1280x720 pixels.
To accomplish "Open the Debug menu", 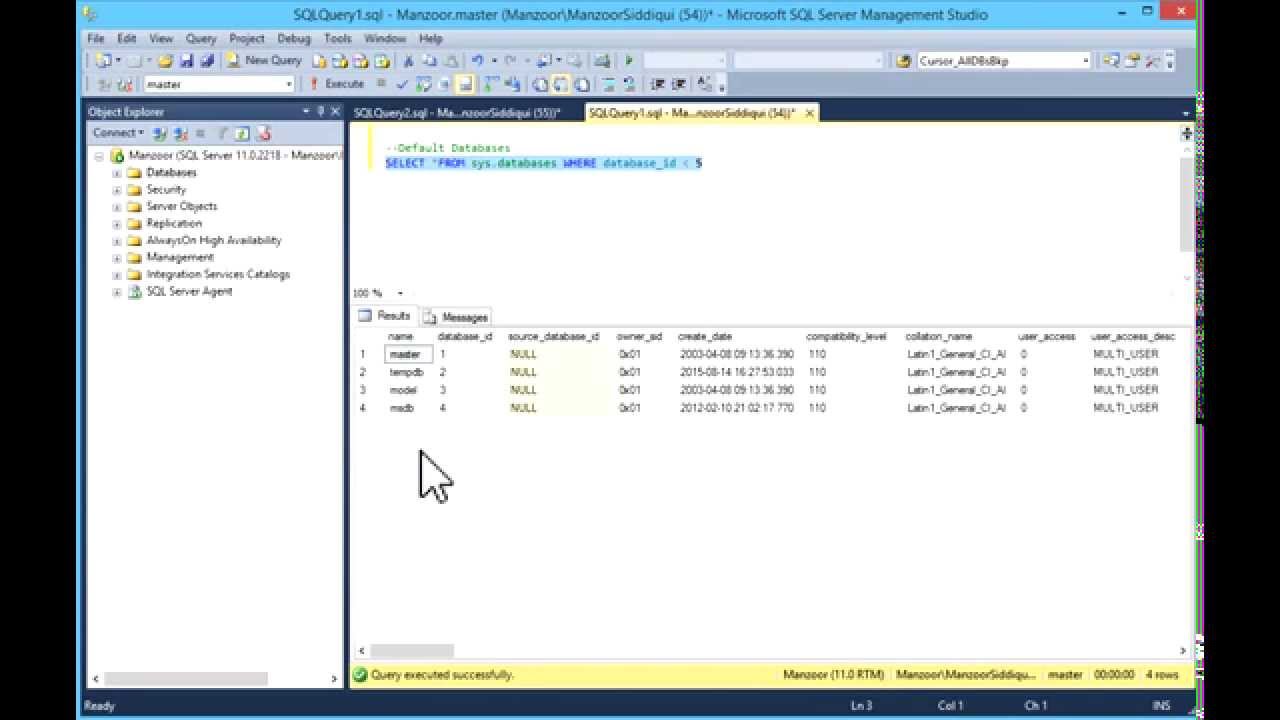I will click(x=294, y=38).
